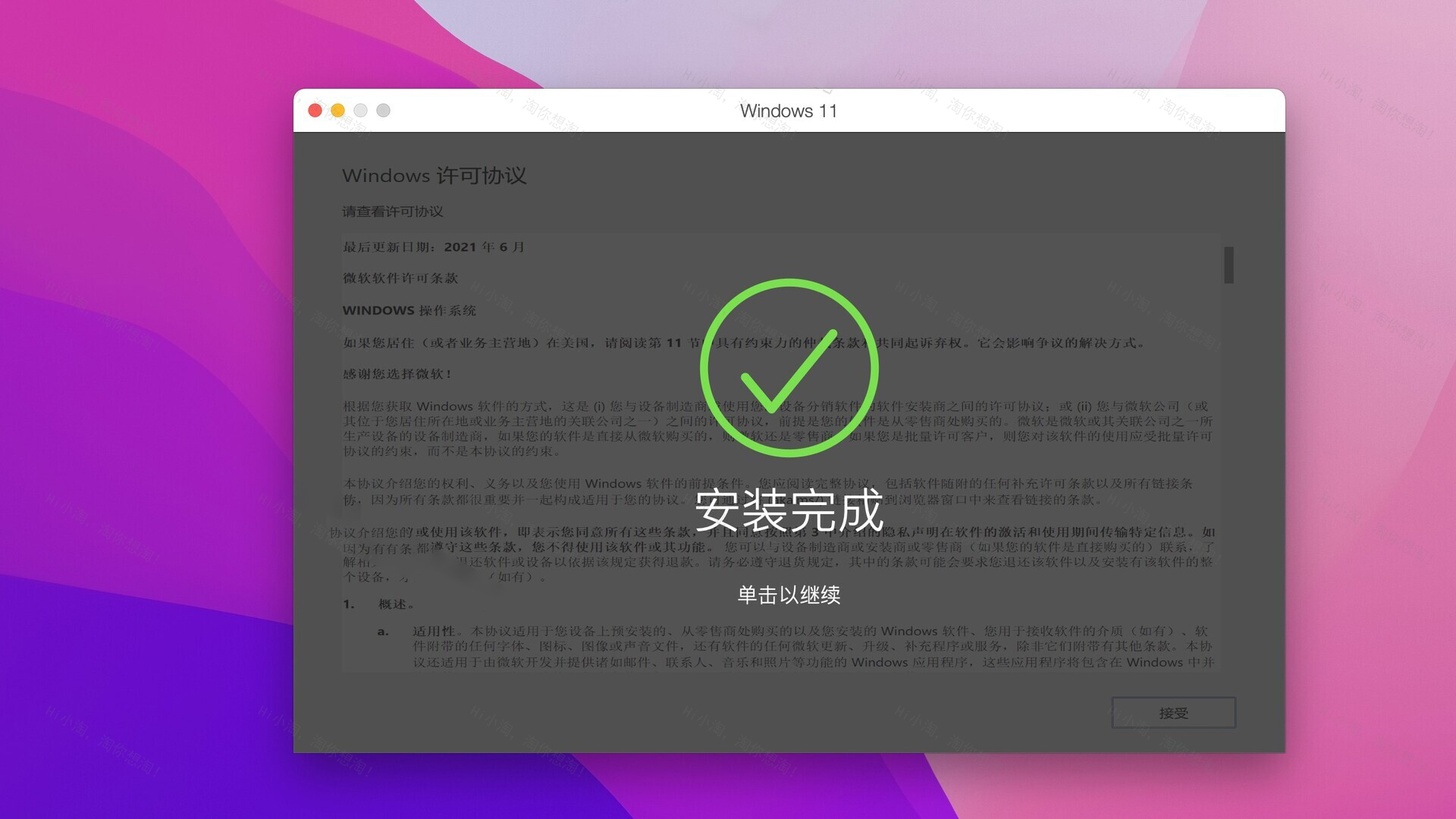Click the Windows 11 window title
Image resolution: width=1456 pixels, height=819 pixels.
point(789,111)
